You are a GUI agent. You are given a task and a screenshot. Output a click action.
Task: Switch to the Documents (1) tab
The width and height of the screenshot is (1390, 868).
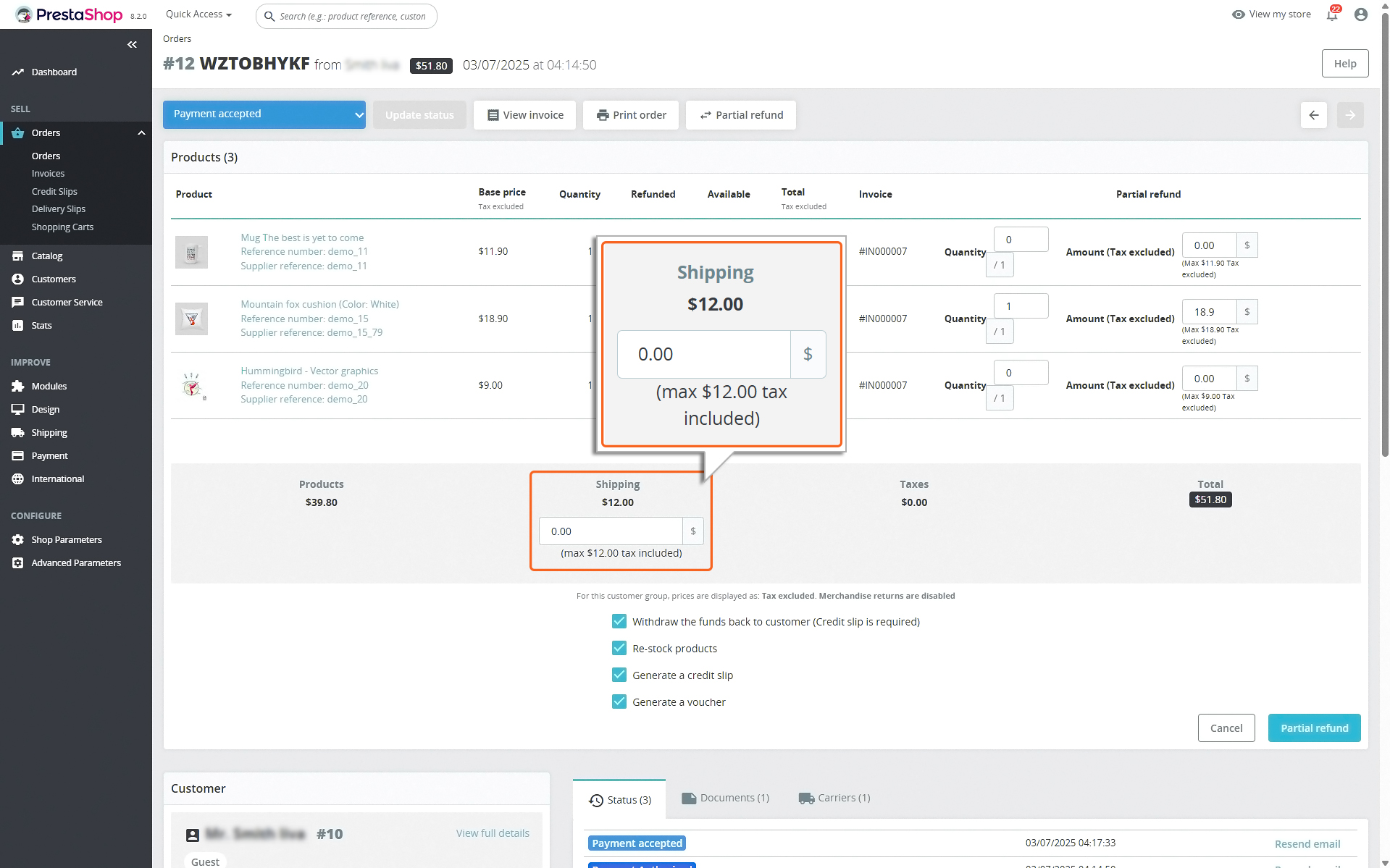coord(726,798)
